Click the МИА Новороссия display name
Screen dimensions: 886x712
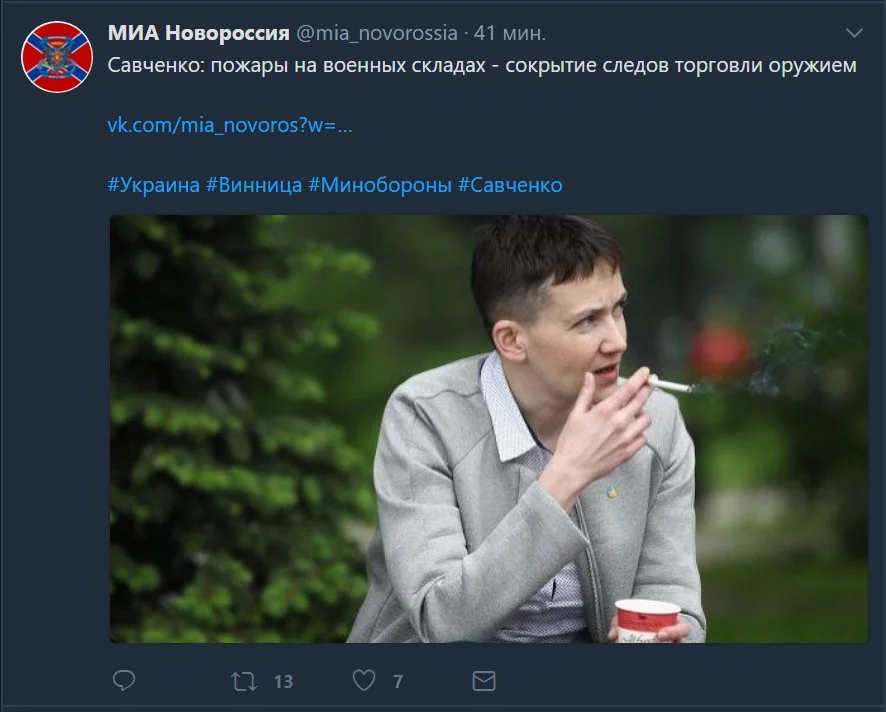pos(199,33)
